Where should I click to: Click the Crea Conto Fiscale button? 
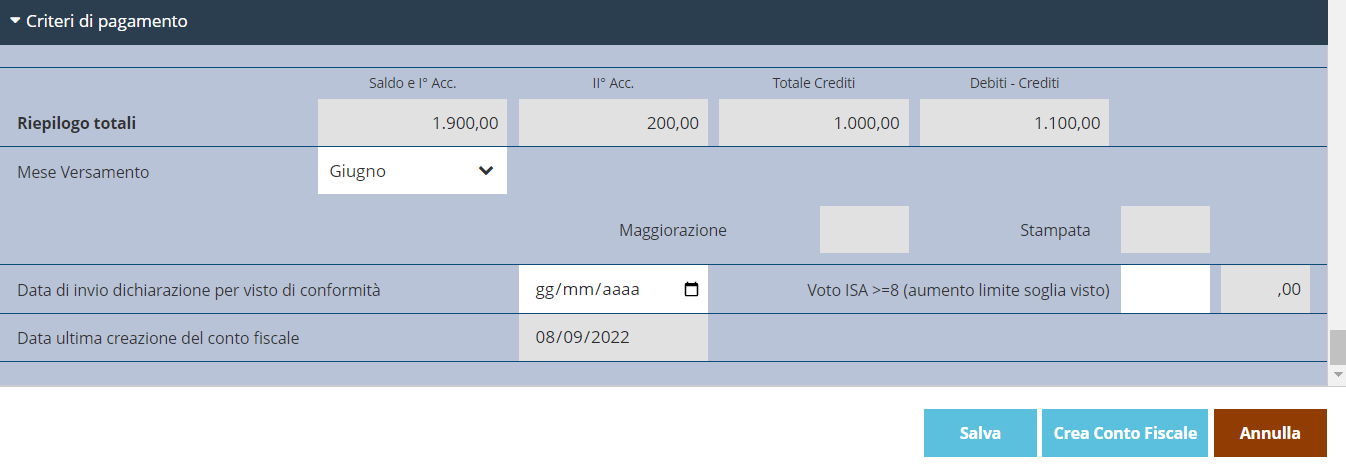pyautogui.click(x=1125, y=433)
